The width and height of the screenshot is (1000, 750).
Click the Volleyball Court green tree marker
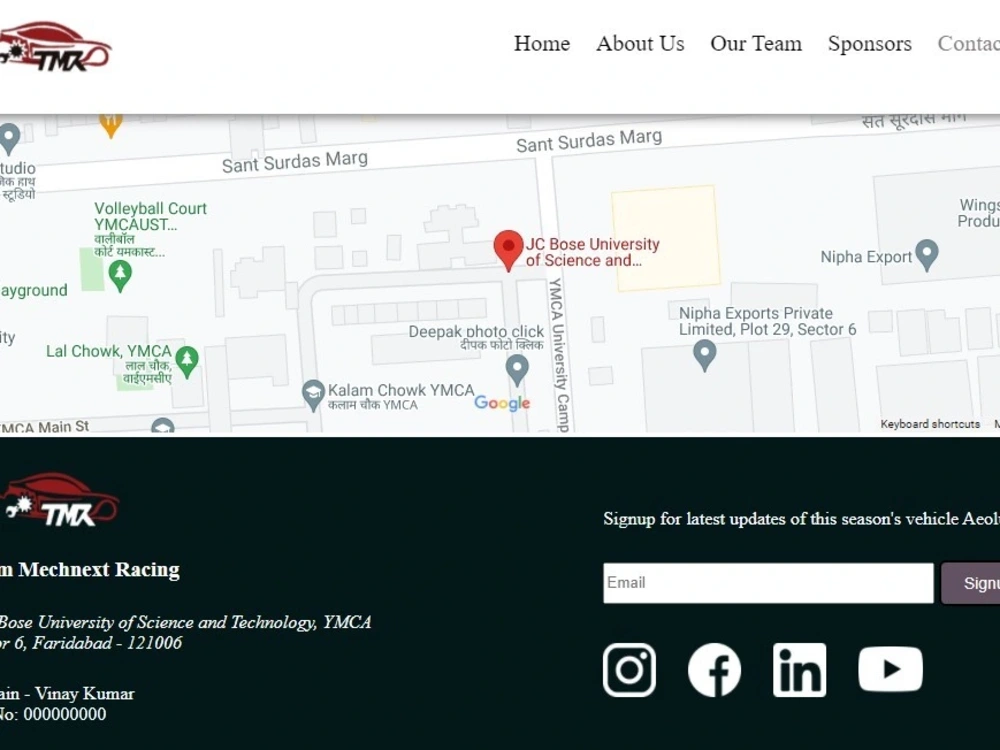120,276
